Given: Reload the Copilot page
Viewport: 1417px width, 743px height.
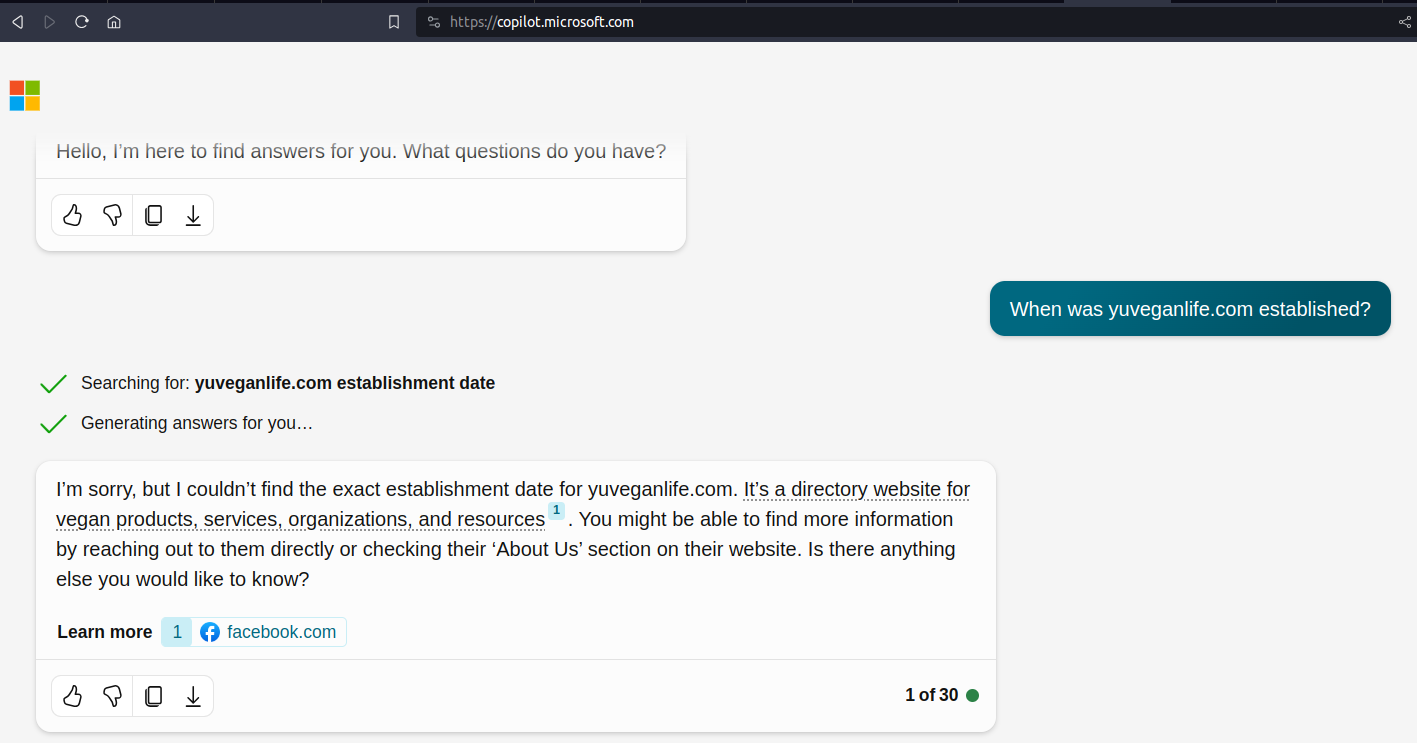Looking at the screenshot, I should 82,22.
